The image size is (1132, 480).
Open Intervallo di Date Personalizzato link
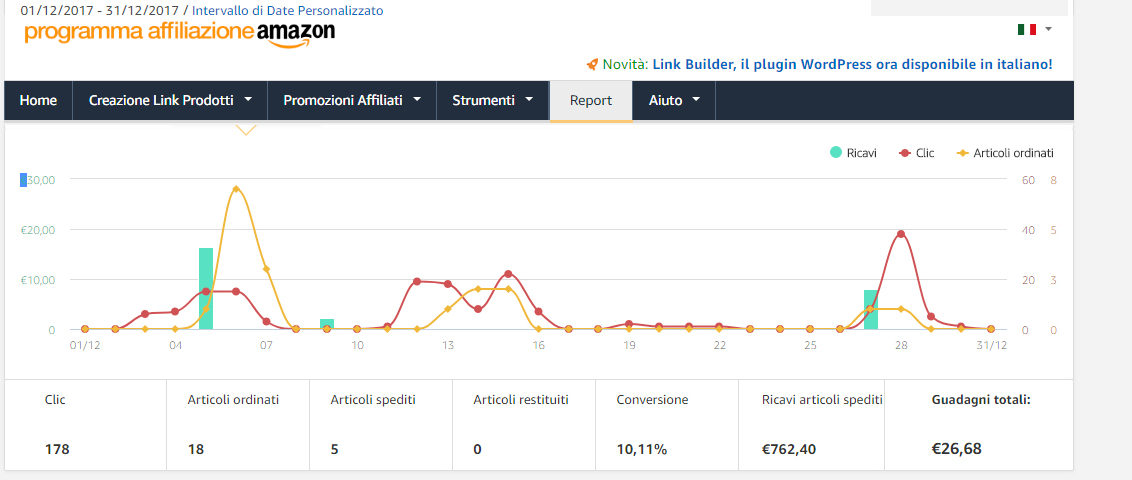287,11
